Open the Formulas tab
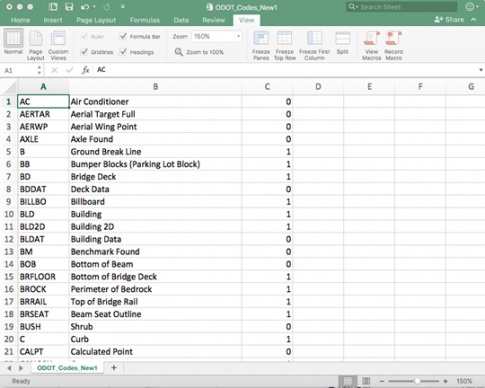 tap(145, 20)
